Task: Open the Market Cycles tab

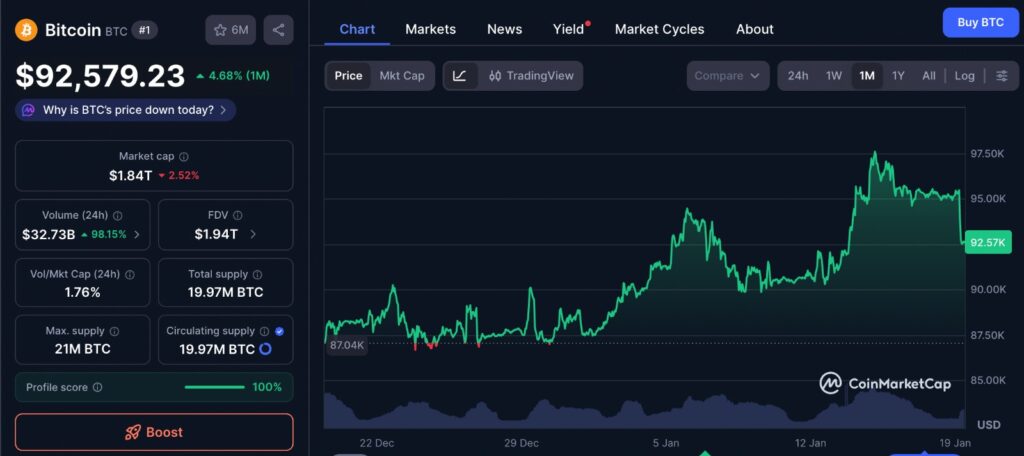Action: tap(660, 29)
